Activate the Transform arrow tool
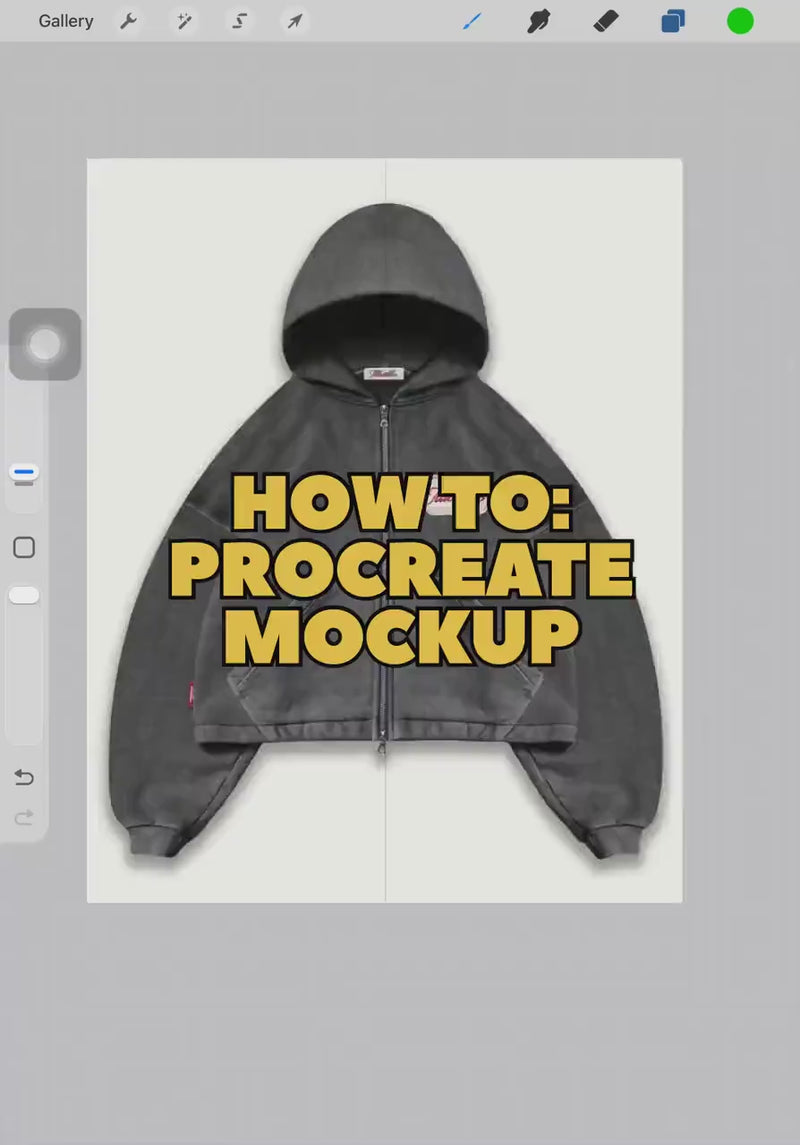Screen dimensions: 800x1145 pos(294,21)
